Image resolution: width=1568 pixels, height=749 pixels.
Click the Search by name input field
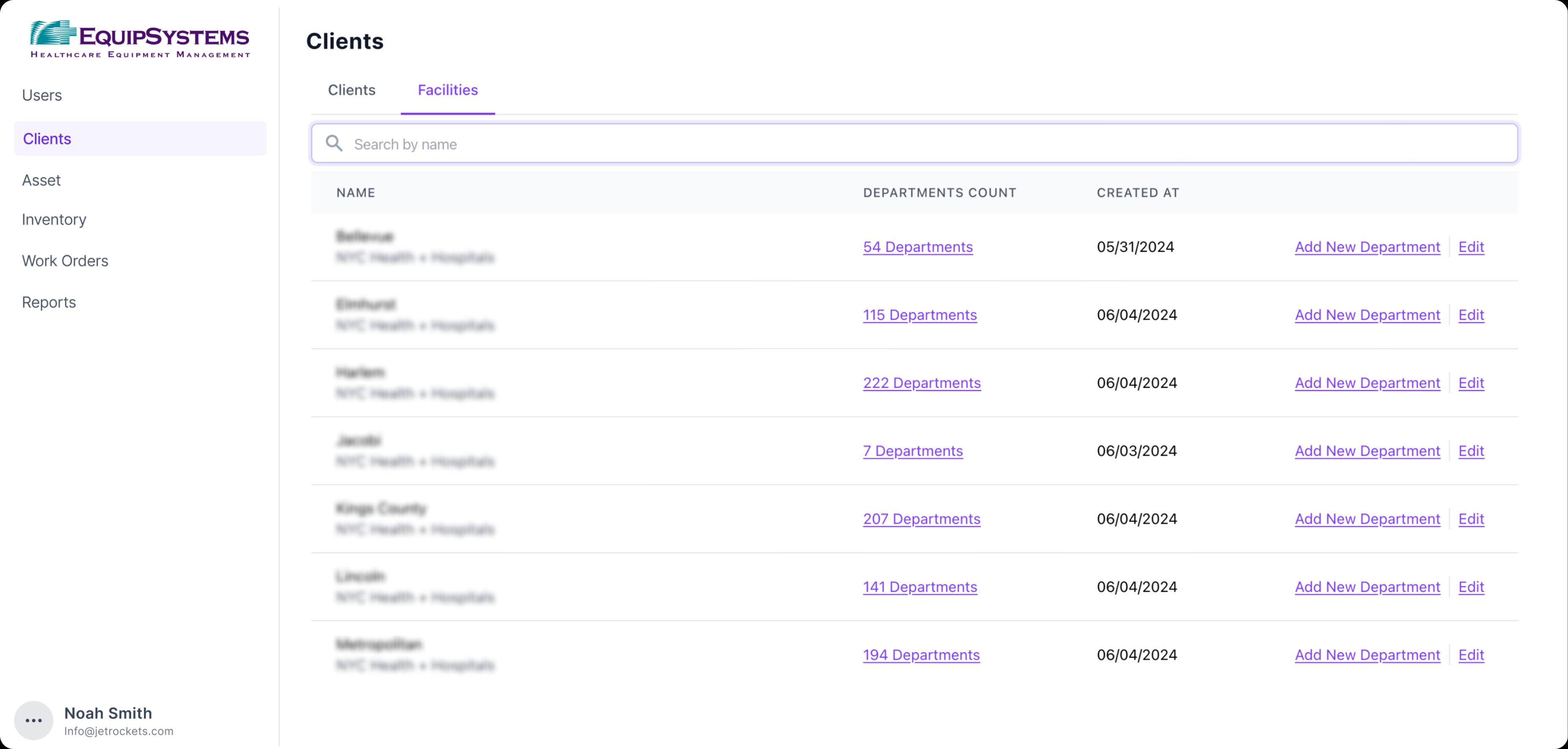(912, 143)
